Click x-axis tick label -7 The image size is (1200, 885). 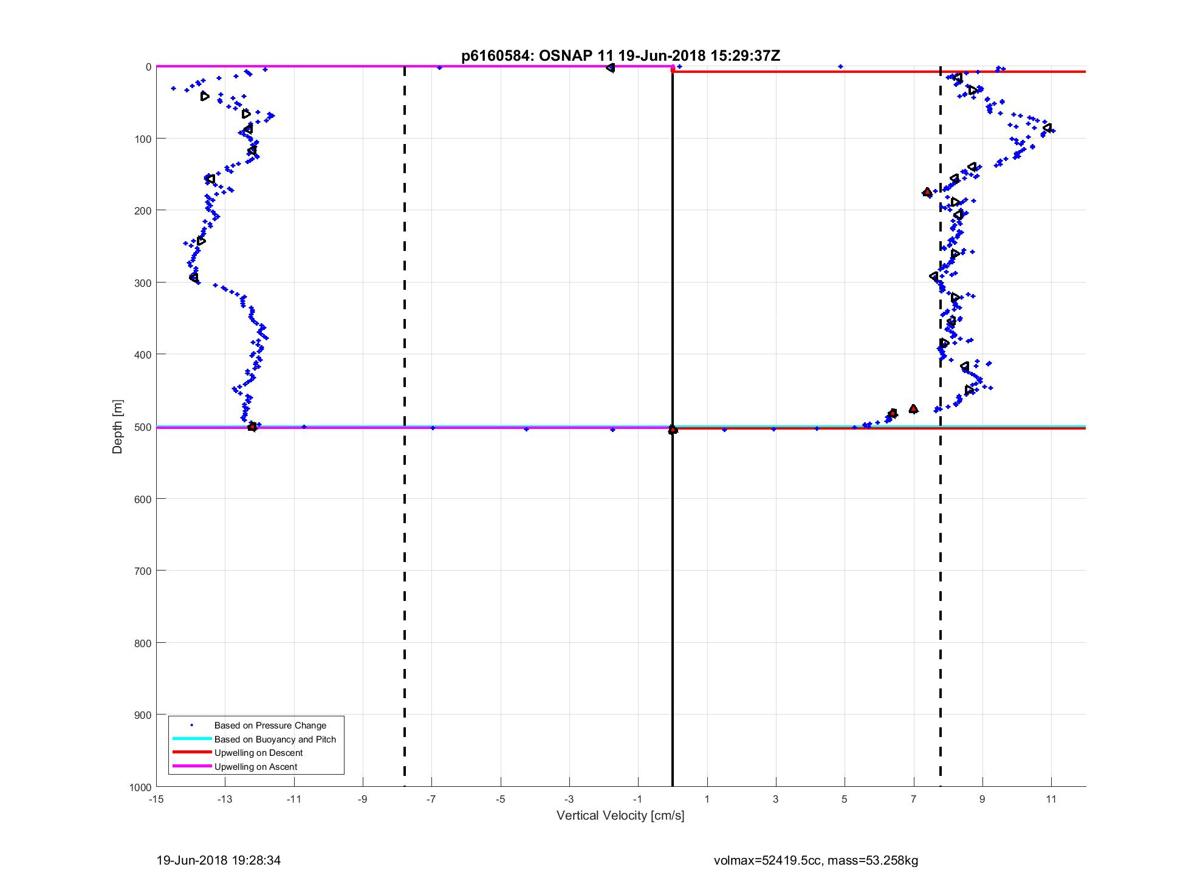(x=432, y=800)
